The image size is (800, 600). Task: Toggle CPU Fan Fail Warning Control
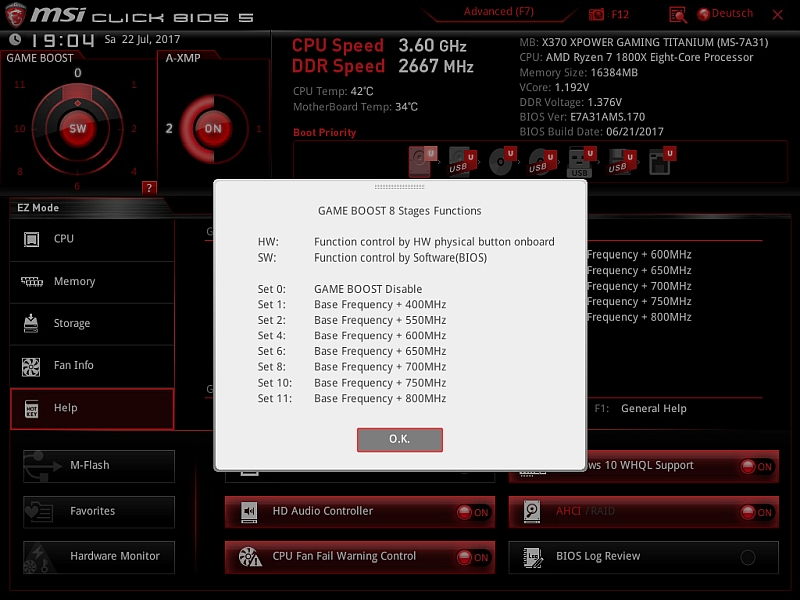click(472, 557)
